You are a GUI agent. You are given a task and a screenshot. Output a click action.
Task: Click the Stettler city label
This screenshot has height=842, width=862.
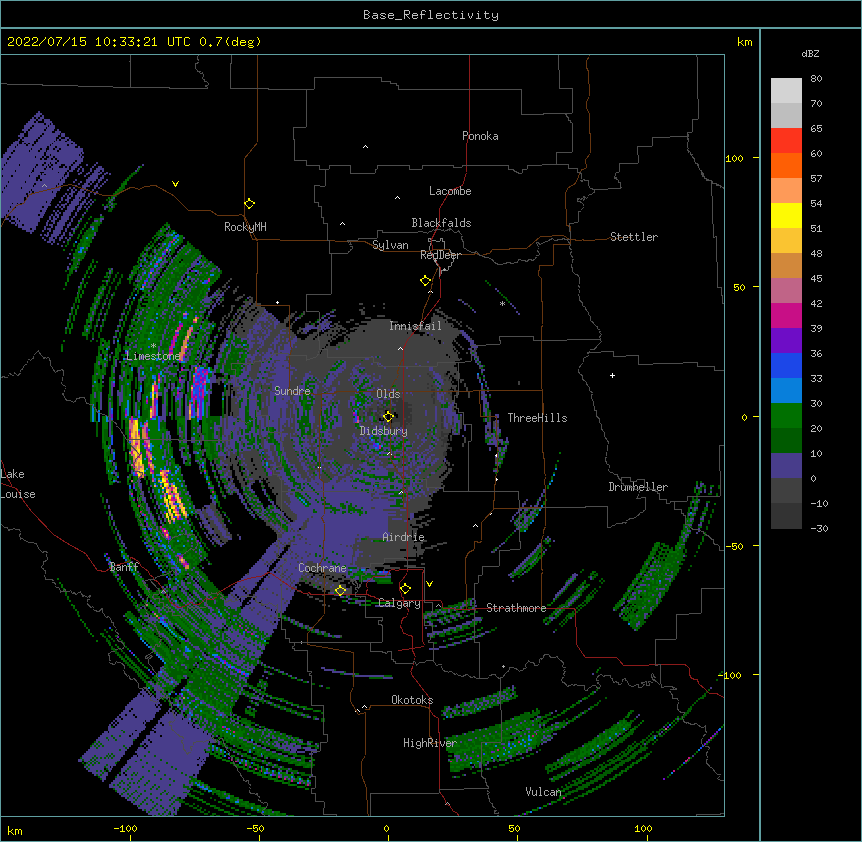point(634,237)
